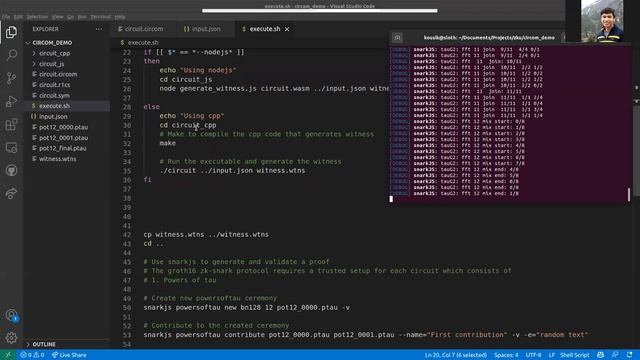Click the Copilot status bar icon
This screenshot has width=640, height=360.
pyautogui.click(x=600, y=355)
